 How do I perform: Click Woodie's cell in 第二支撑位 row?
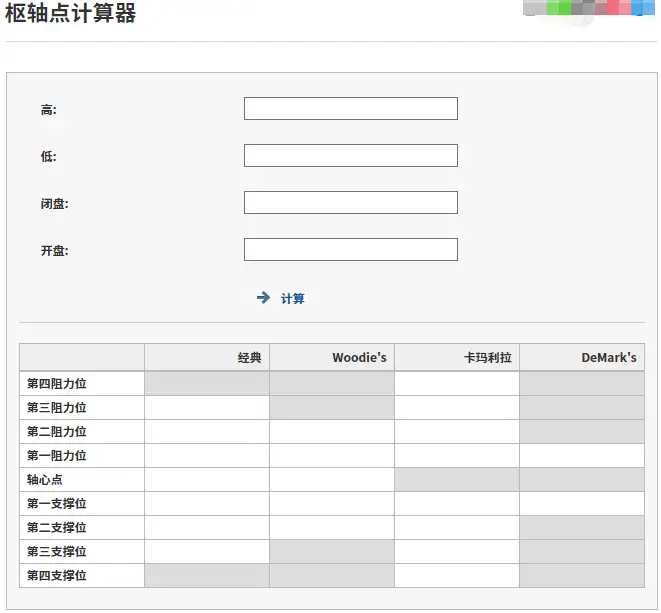coord(332,528)
